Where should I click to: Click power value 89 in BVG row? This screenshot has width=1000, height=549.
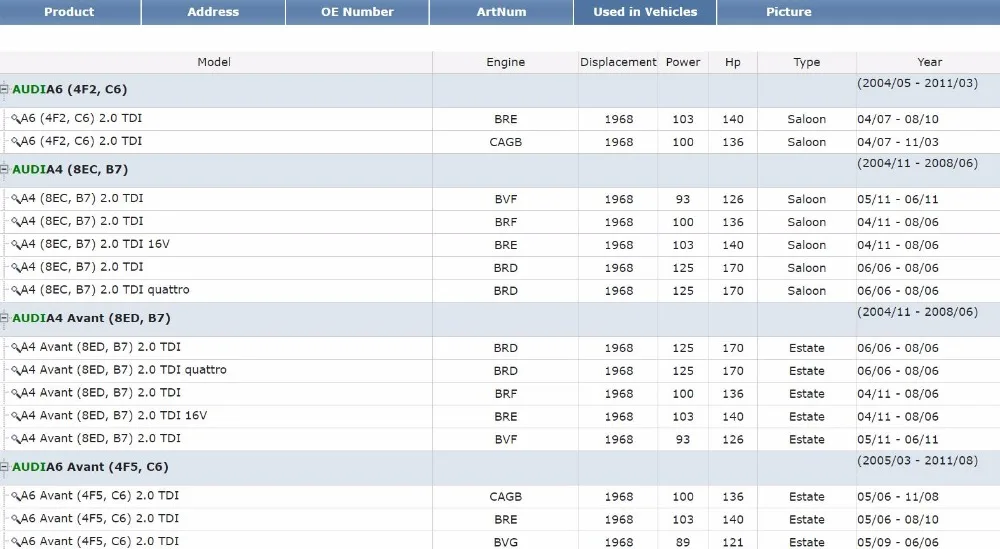pos(683,542)
